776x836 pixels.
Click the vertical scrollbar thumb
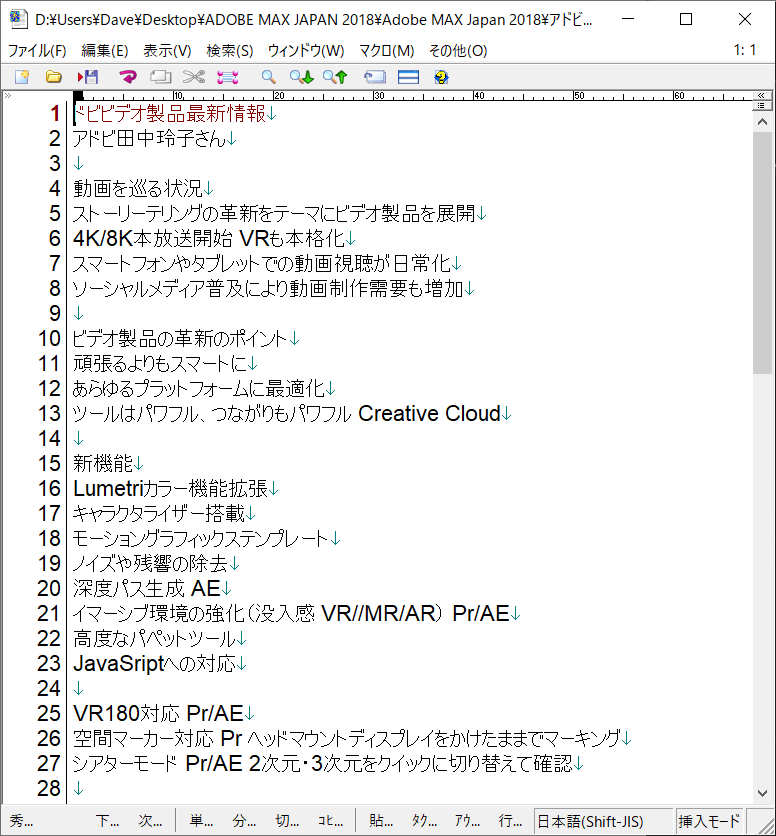coord(762,253)
